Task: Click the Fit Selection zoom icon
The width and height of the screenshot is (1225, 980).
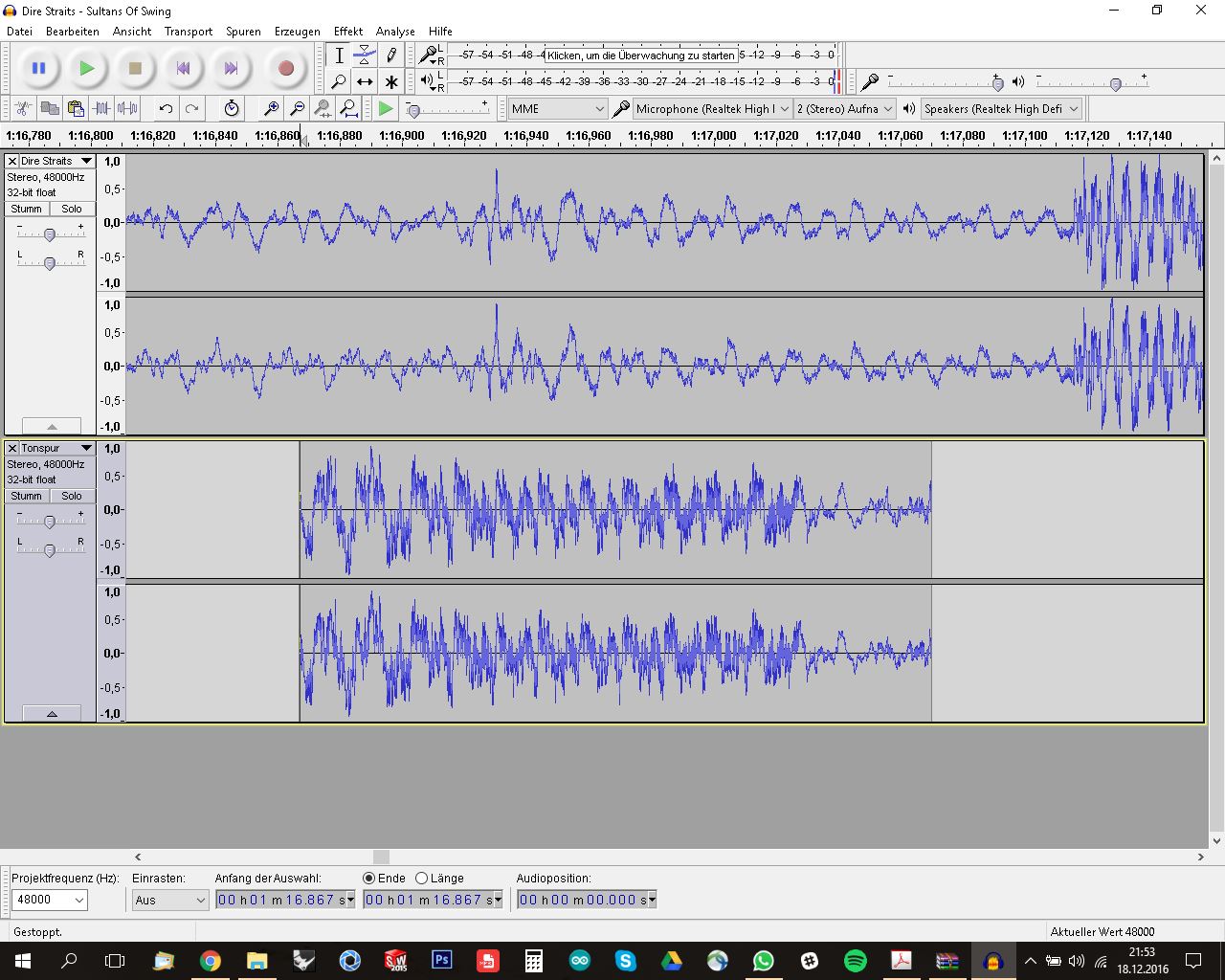Action: (x=323, y=108)
